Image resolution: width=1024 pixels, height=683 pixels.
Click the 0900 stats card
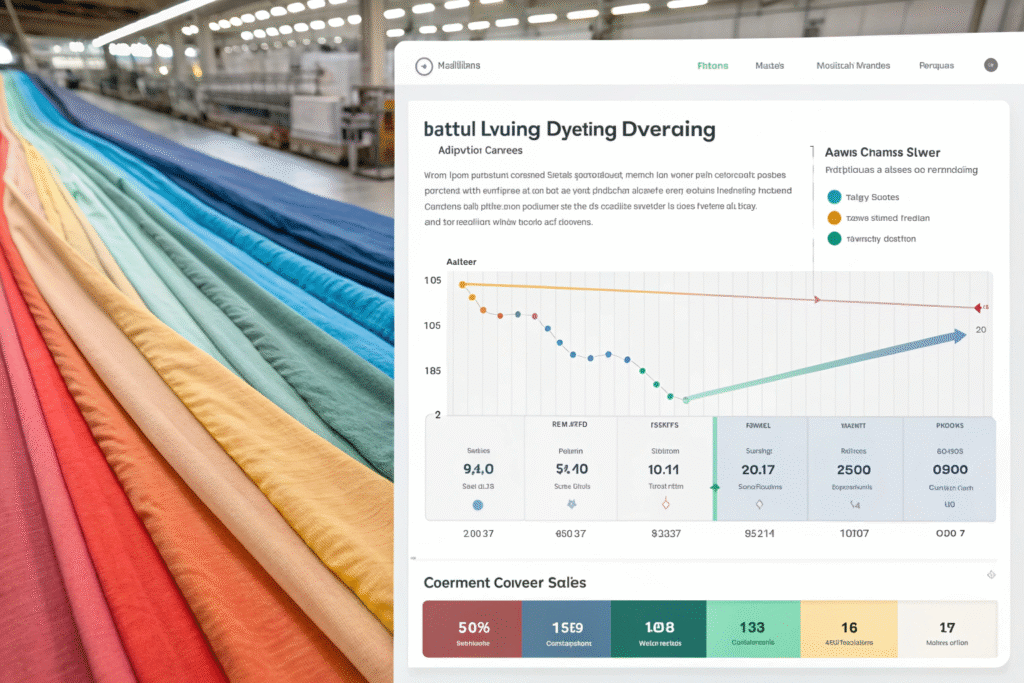coord(949,468)
